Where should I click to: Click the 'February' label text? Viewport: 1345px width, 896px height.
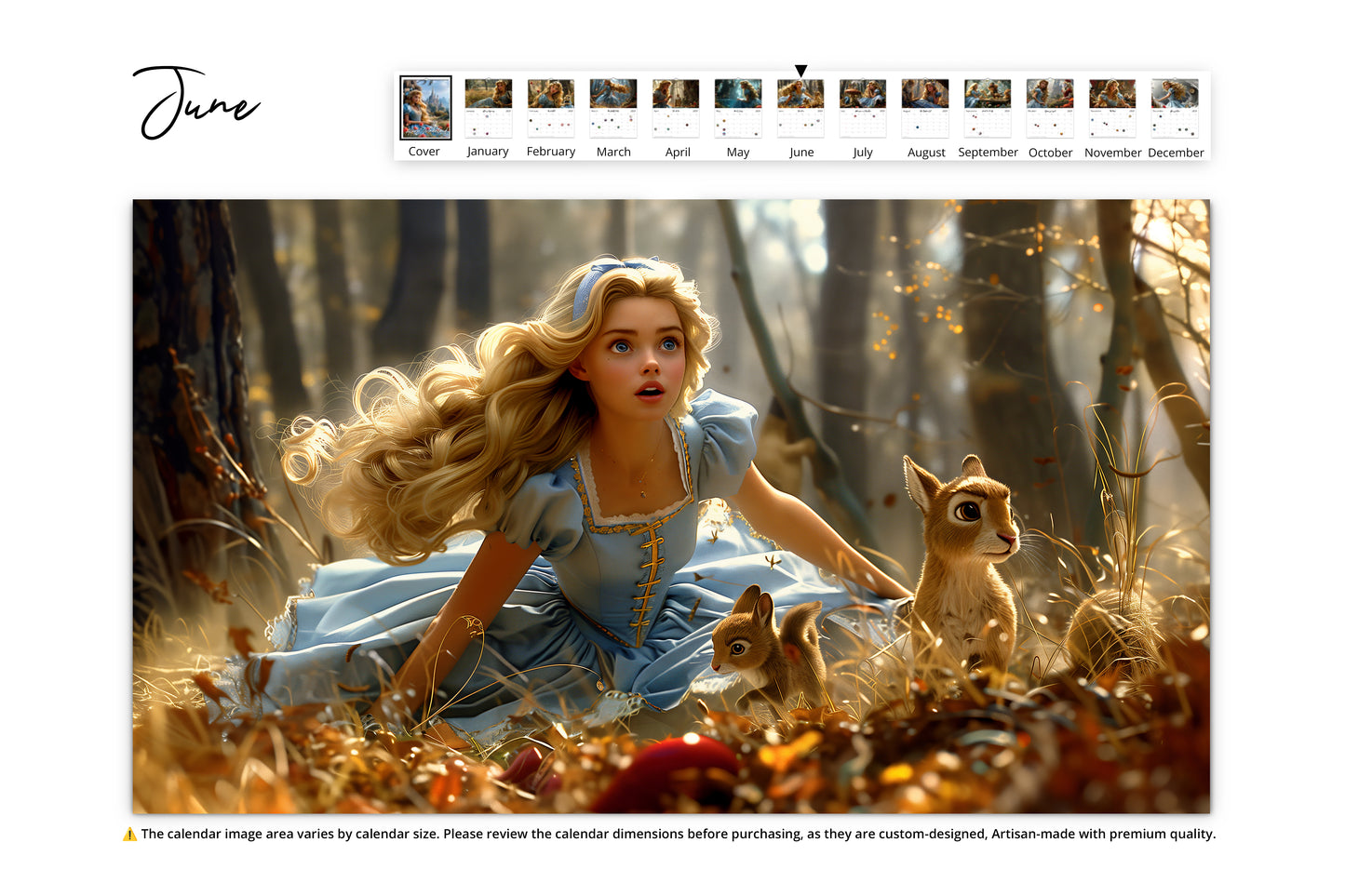[551, 152]
